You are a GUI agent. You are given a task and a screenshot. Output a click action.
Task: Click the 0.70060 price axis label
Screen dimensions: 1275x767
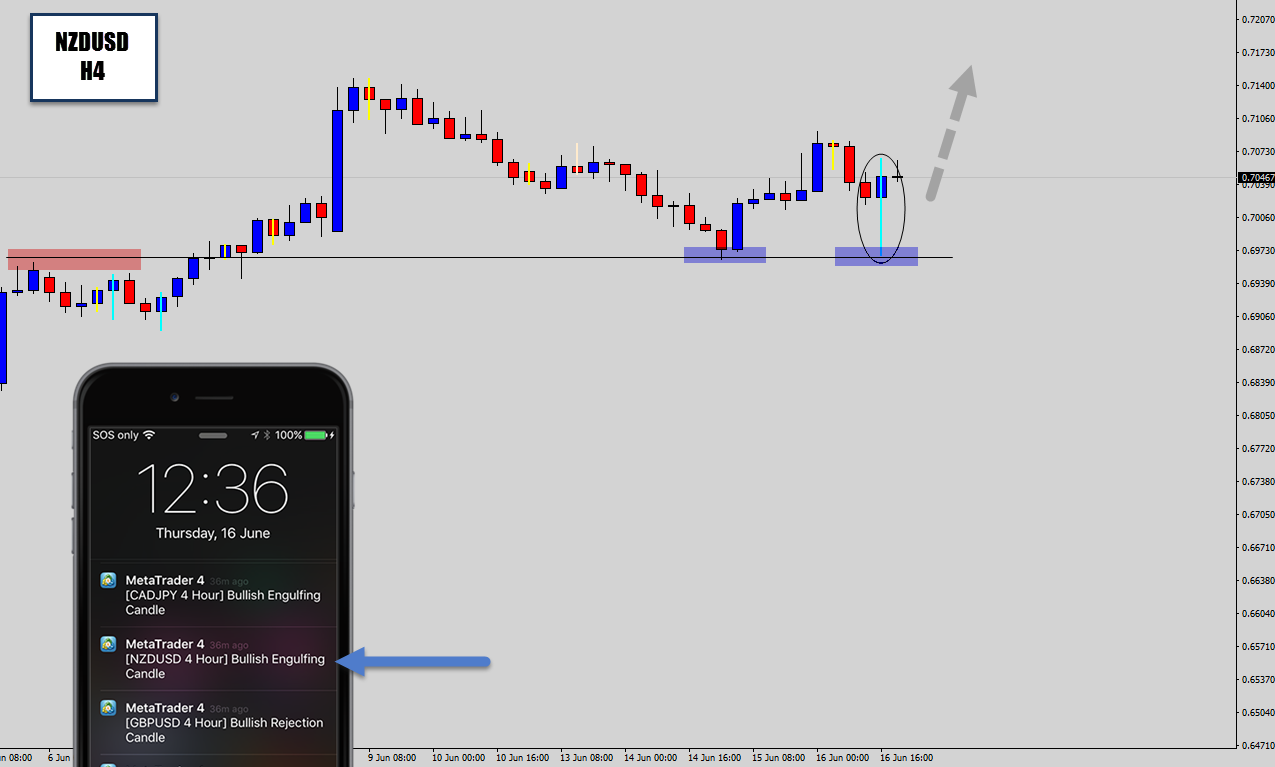pyautogui.click(x=1258, y=217)
